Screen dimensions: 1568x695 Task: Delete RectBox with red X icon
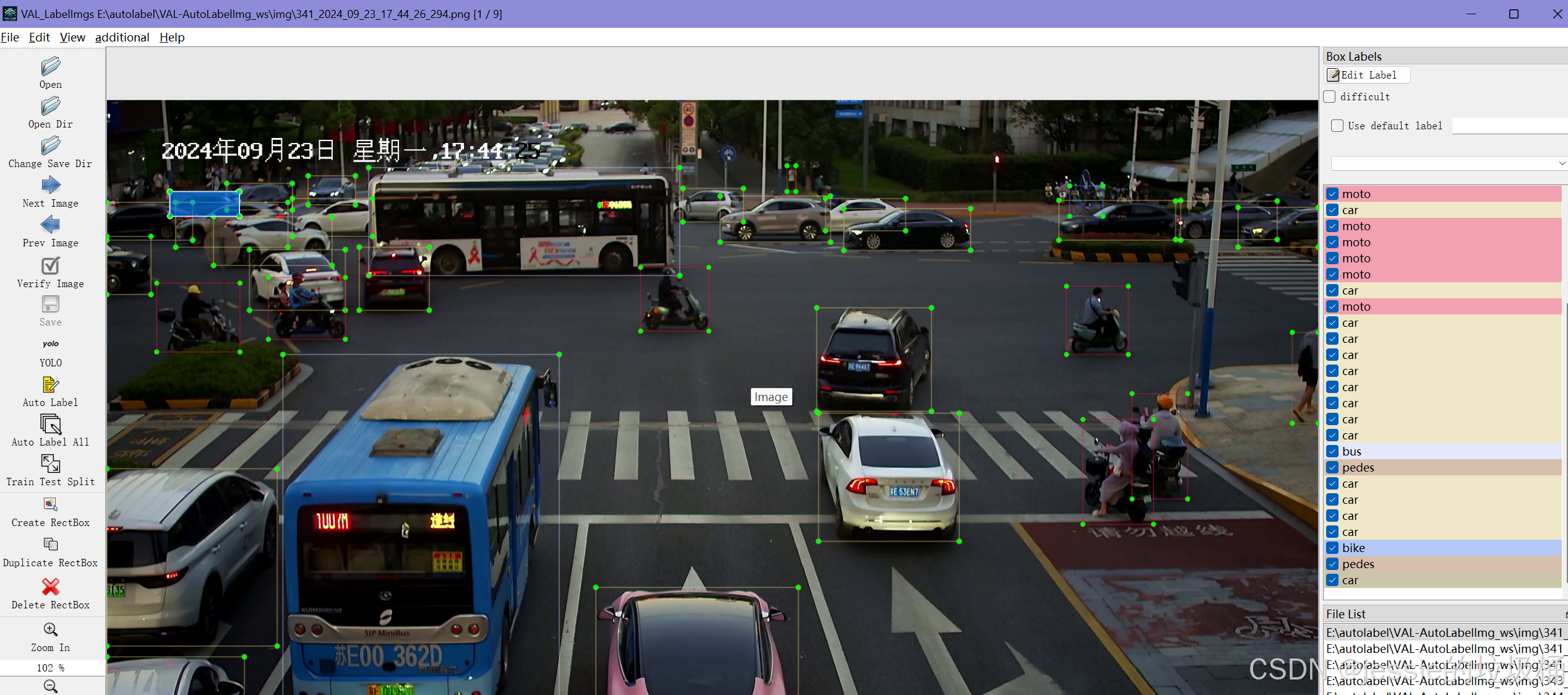[x=51, y=587]
